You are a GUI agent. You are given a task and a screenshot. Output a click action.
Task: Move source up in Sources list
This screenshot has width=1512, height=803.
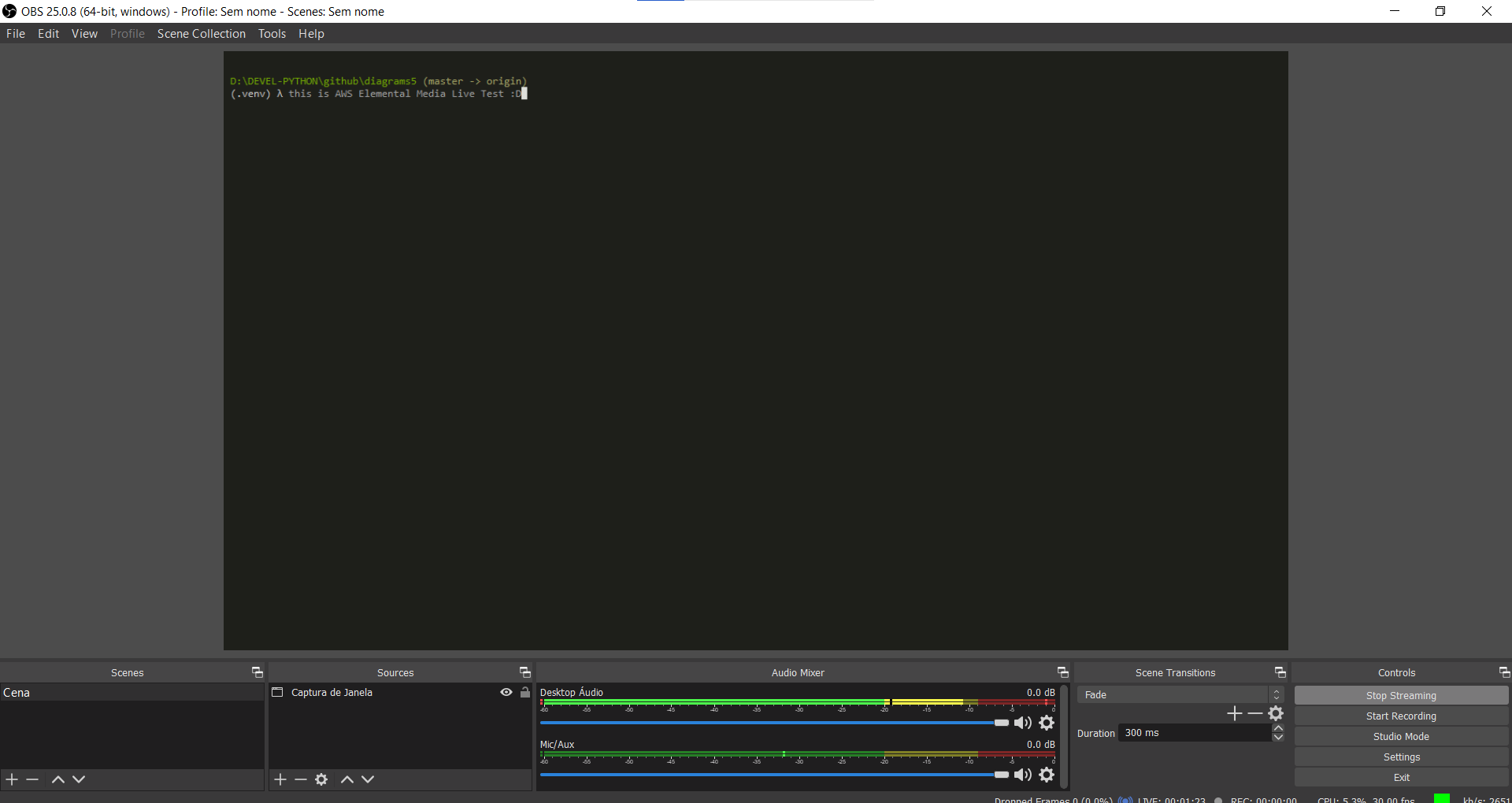(x=346, y=779)
